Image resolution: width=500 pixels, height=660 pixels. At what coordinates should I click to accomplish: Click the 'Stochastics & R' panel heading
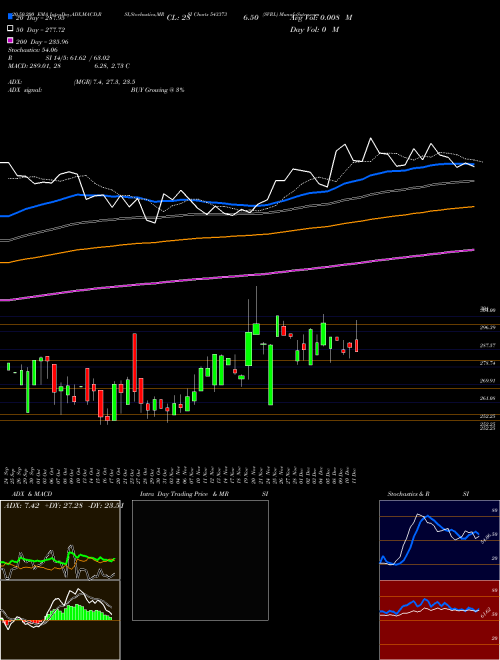coord(408,494)
